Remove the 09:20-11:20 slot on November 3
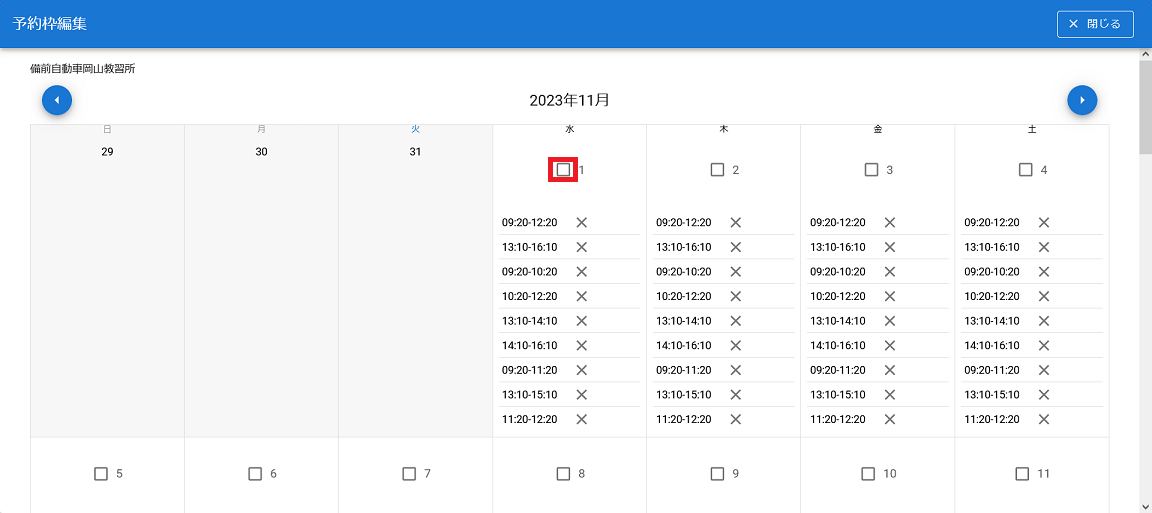This screenshot has height=513, width=1152. click(x=889, y=370)
